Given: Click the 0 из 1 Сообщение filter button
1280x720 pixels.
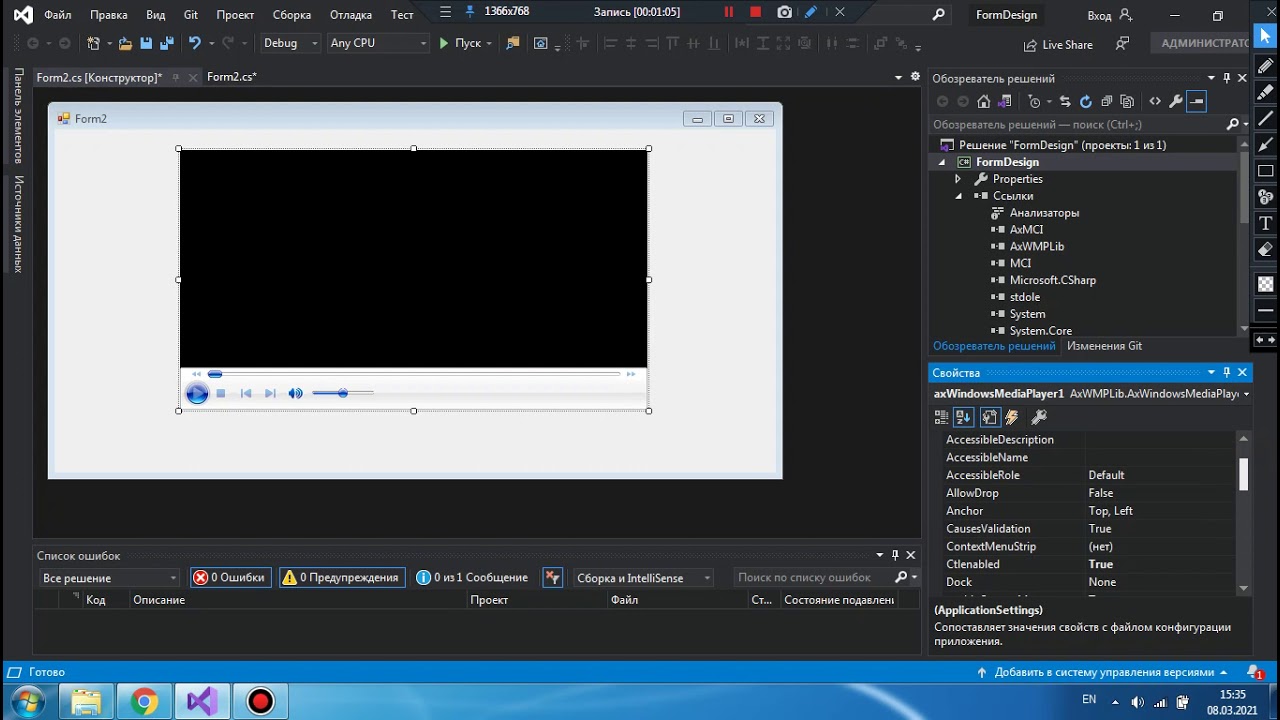Looking at the screenshot, I should (x=472, y=577).
